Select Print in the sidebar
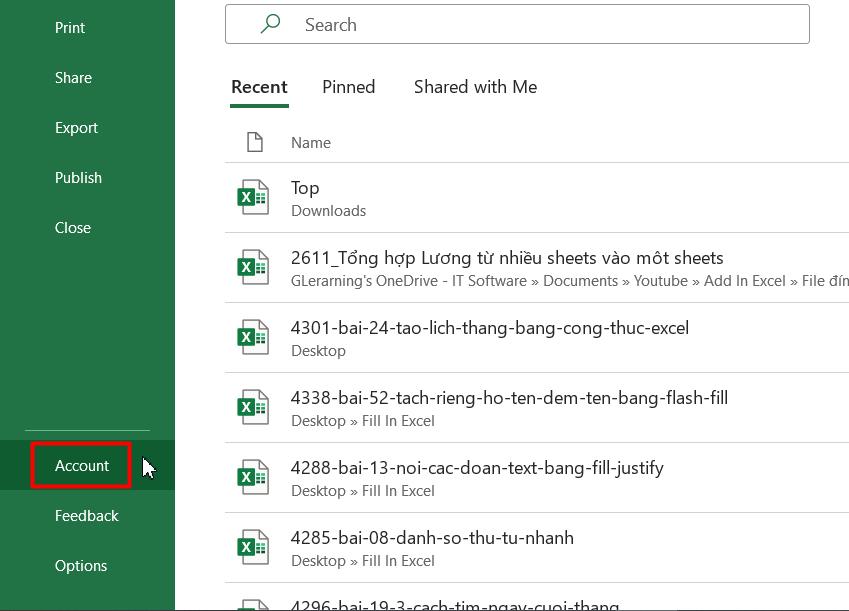This screenshot has width=849, height=611. 70,27
